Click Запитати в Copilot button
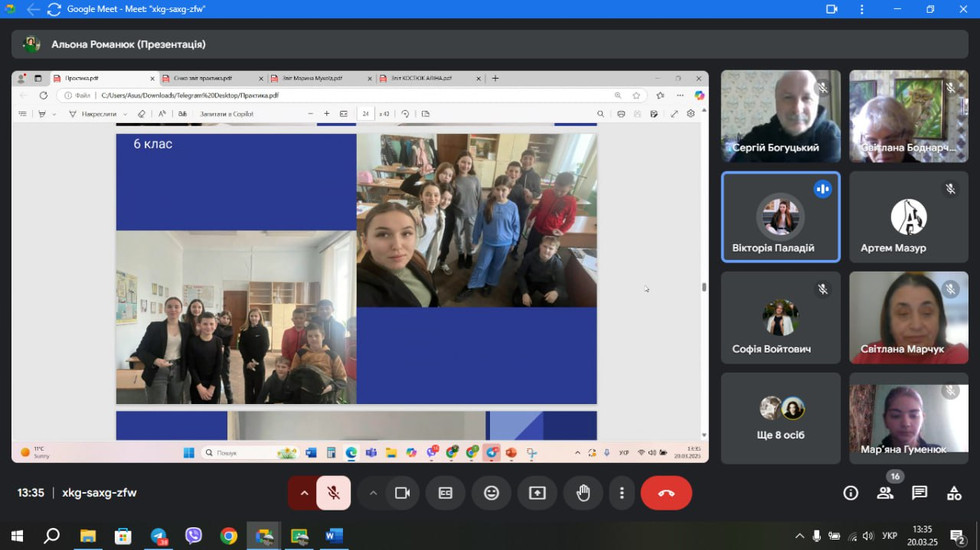This screenshot has width=980, height=550. pos(226,114)
